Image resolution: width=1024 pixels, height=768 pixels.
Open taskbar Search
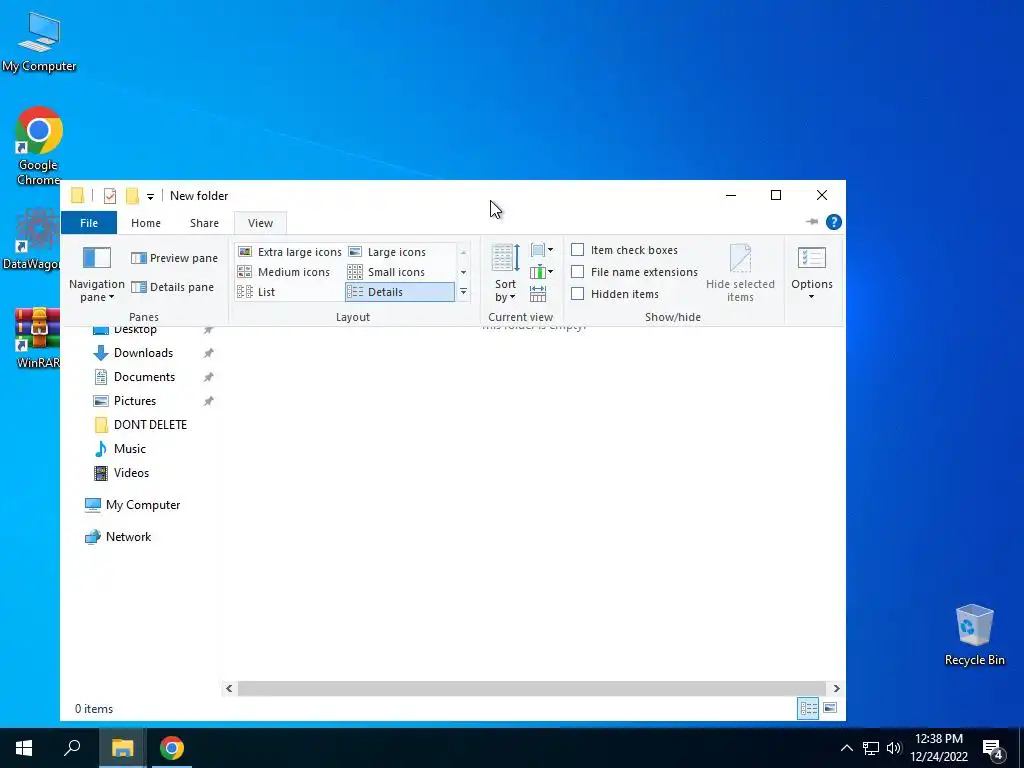(72, 748)
